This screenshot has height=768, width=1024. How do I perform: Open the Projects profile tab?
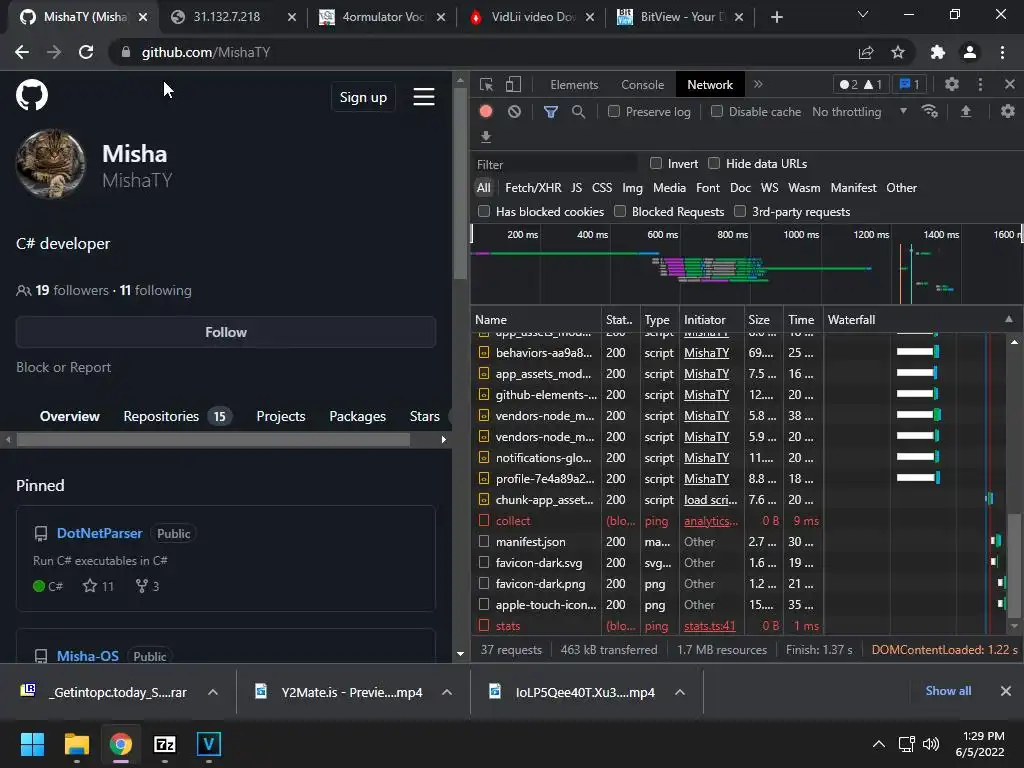(x=281, y=417)
